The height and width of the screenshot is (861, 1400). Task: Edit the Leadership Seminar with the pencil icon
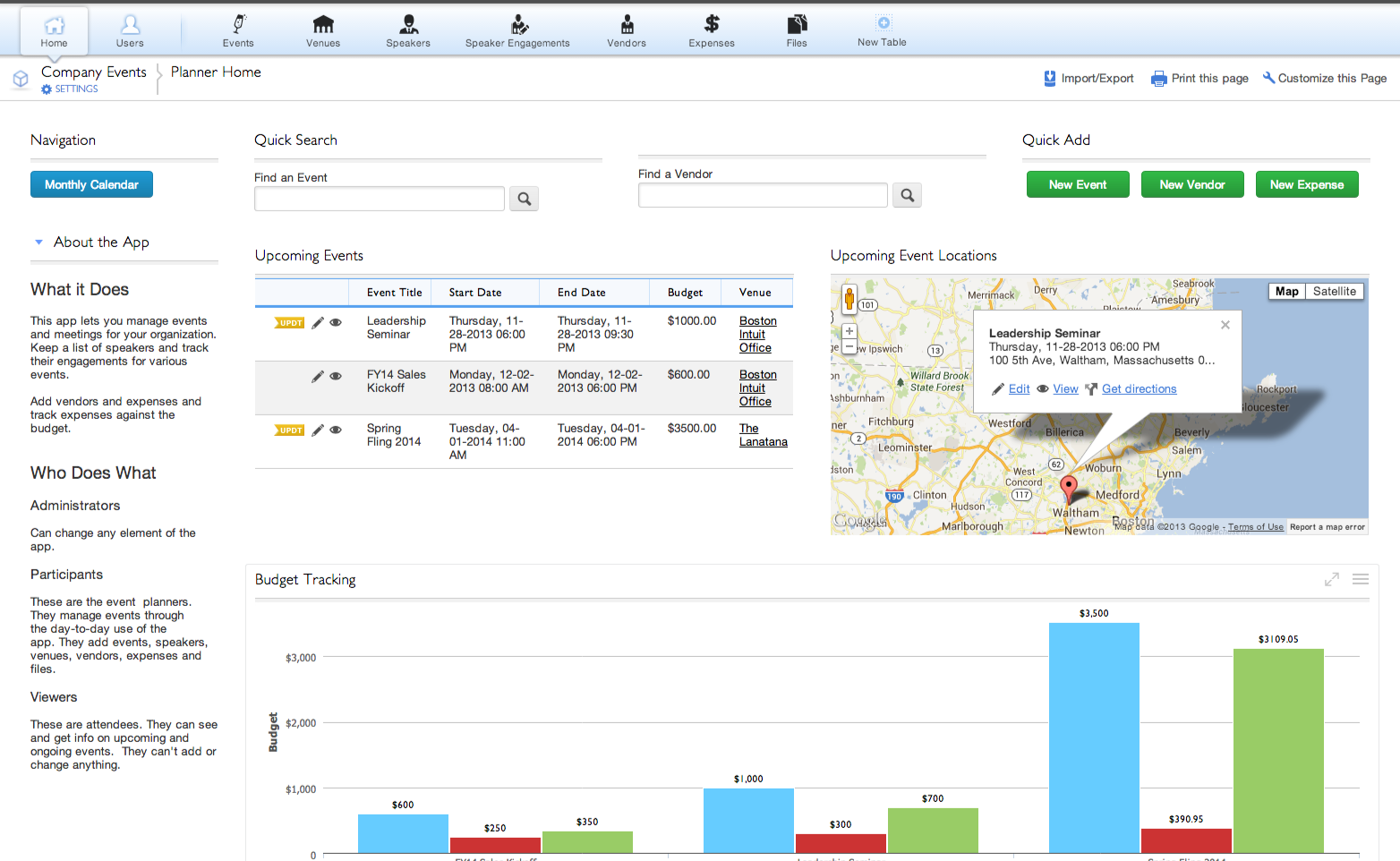pos(318,322)
